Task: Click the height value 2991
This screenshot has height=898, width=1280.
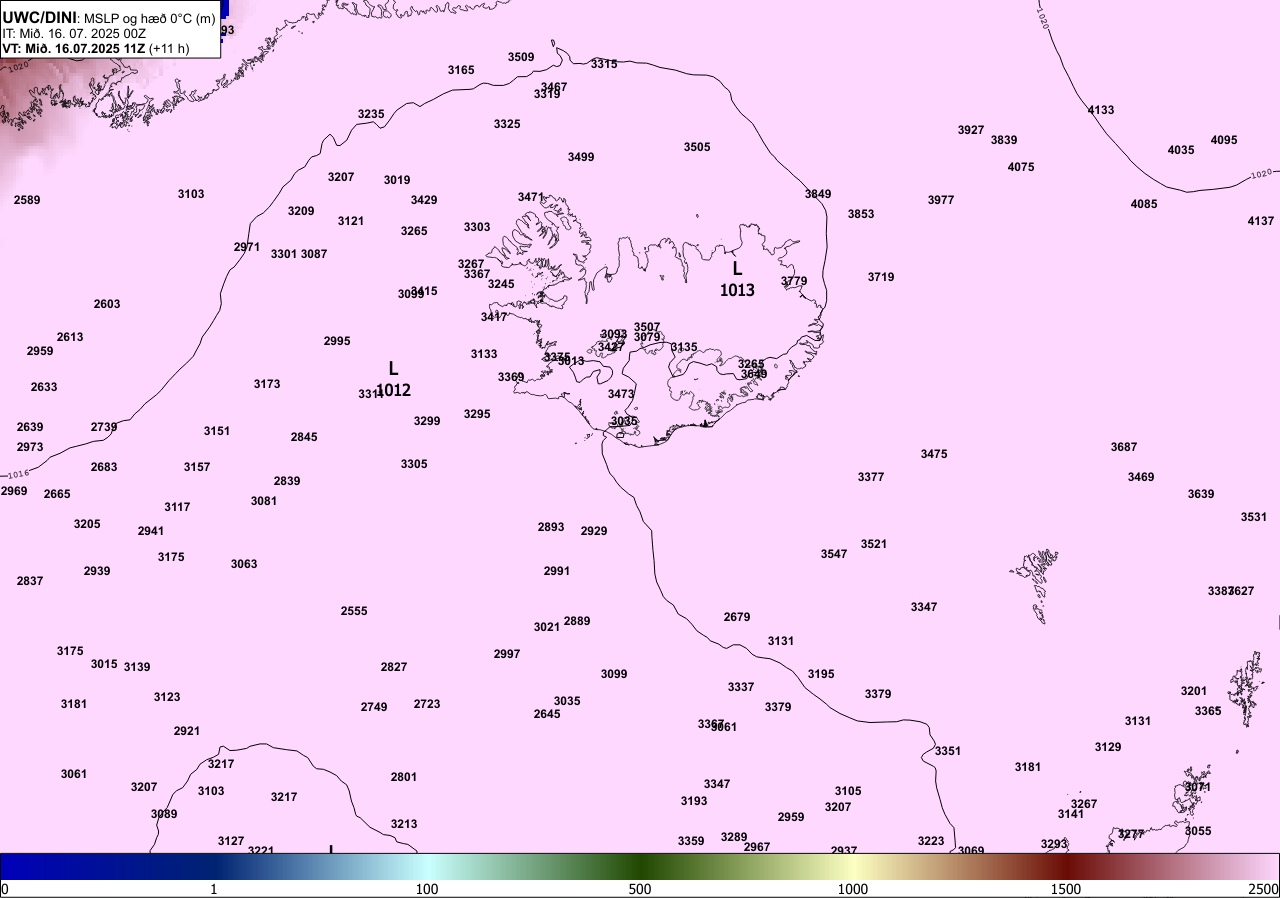Action: point(557,571)
